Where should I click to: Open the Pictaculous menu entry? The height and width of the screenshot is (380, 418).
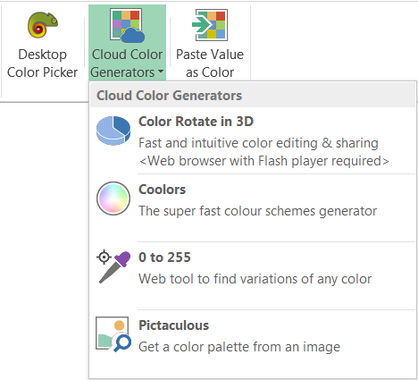[253, 344]
